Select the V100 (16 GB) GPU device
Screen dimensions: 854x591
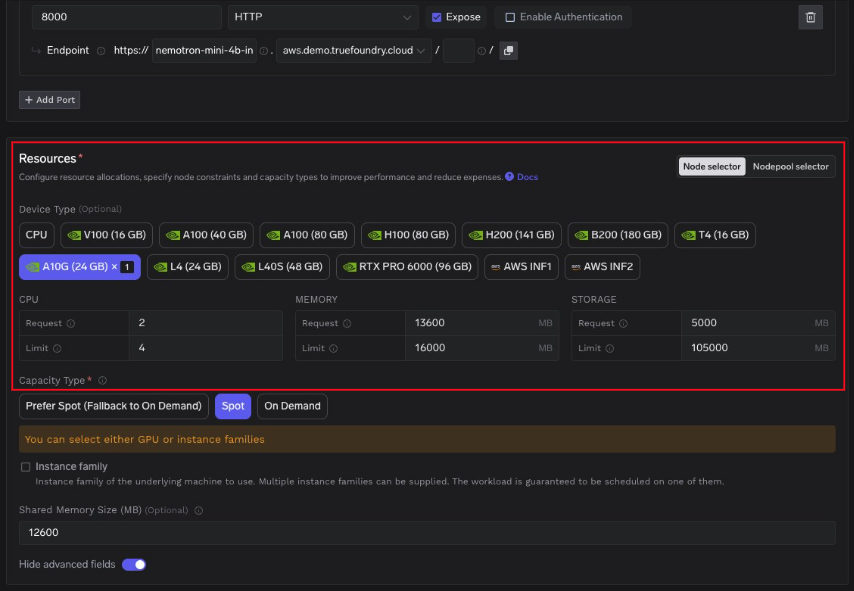[107, 235]
